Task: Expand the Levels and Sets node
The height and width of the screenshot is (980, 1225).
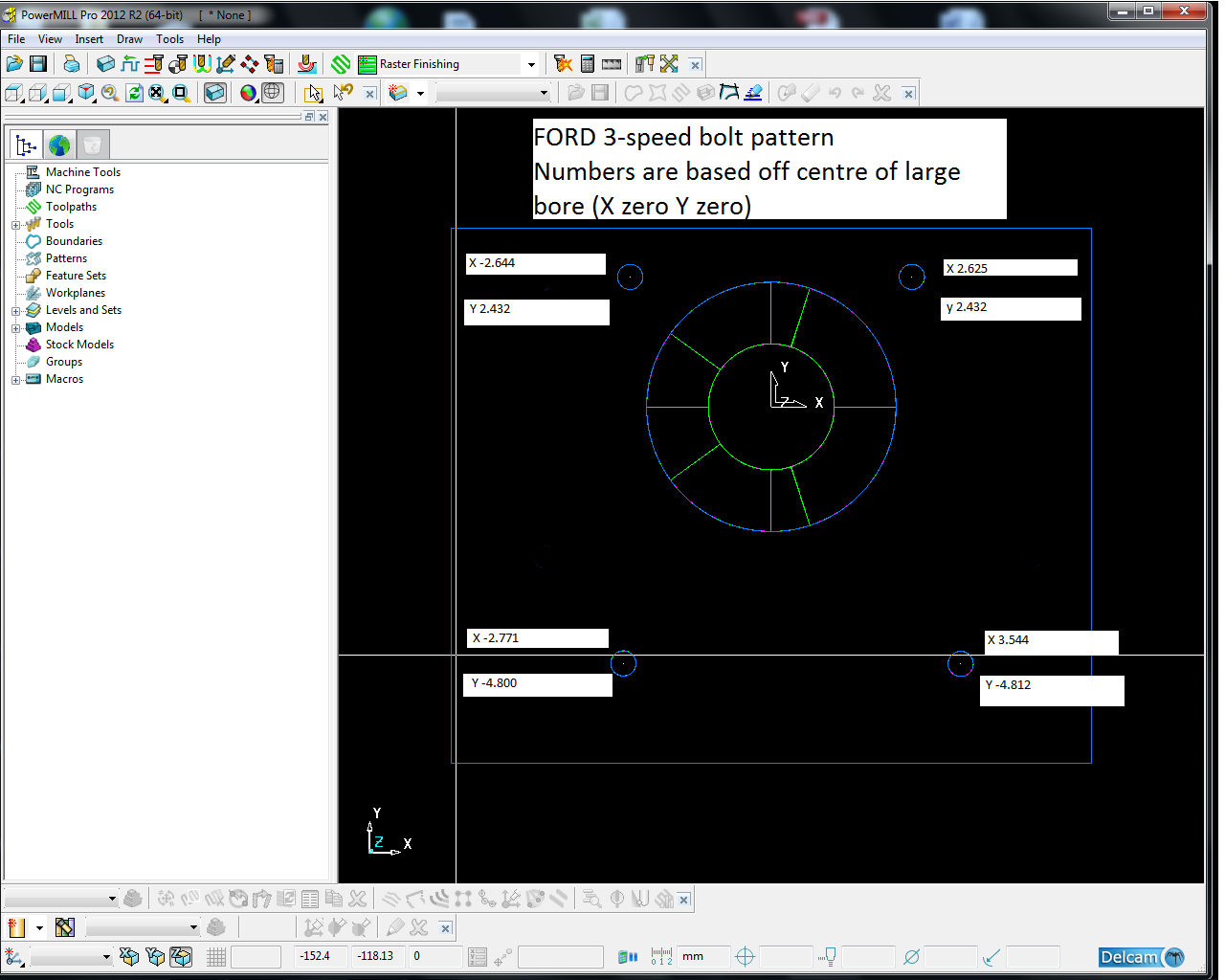Action: tap(15, 311)
